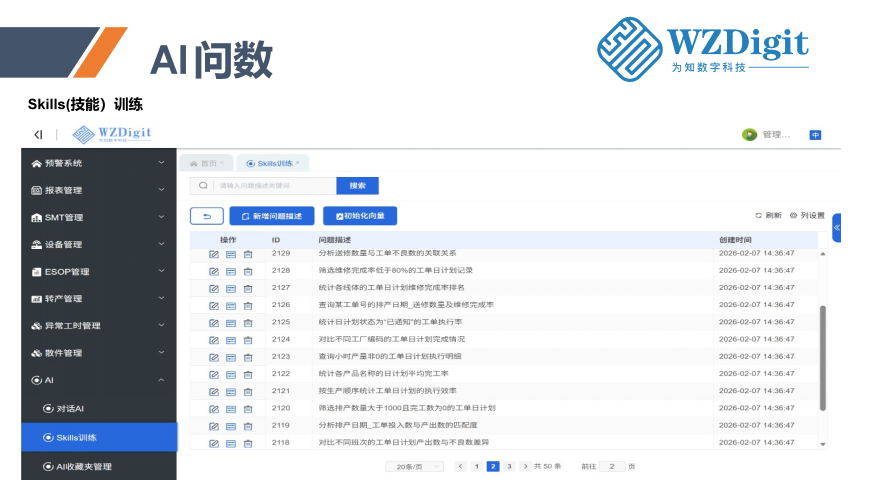This screenshot has height=489, width=869.
Task: Click the 问题描述 column header
Action: [335, 240]
